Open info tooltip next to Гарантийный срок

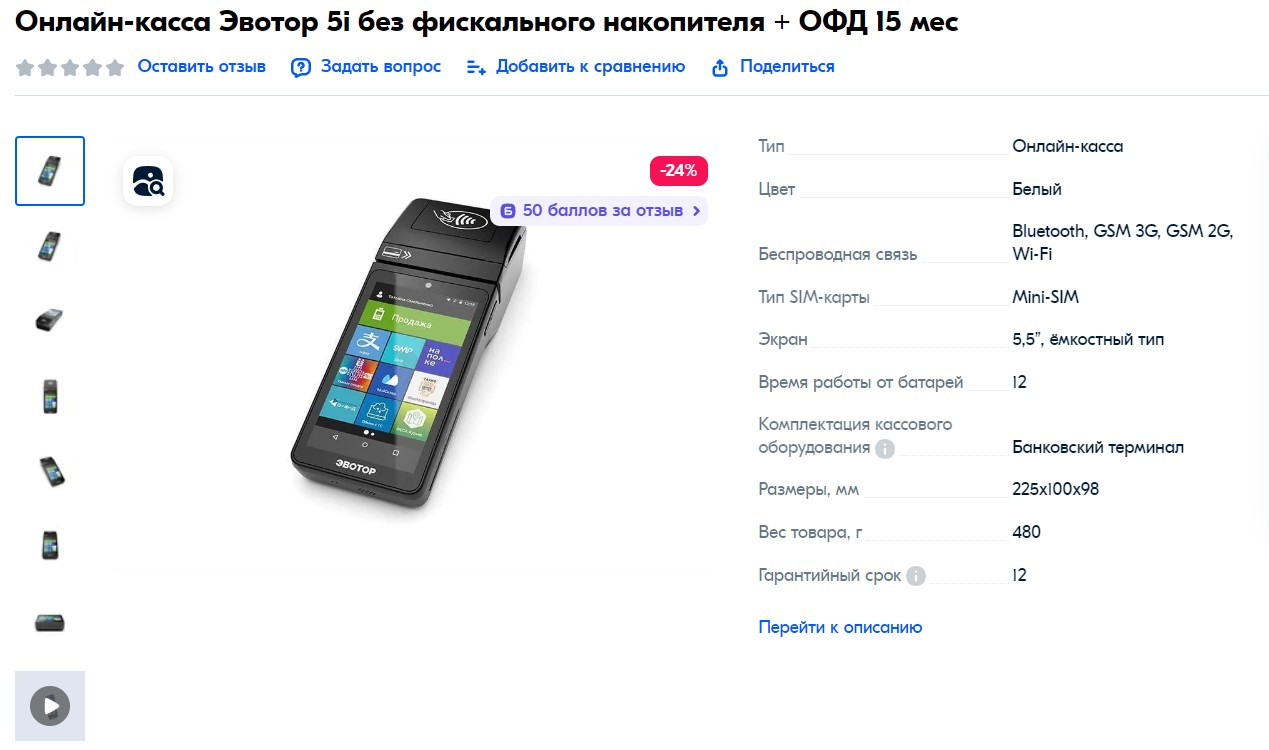916,576
